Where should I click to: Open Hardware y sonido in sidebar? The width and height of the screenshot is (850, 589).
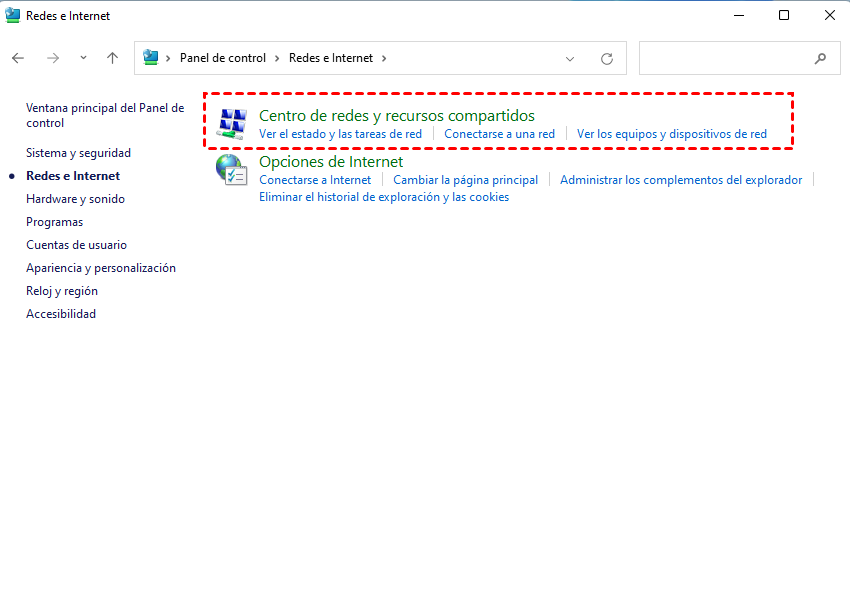[x=75, y=199]
